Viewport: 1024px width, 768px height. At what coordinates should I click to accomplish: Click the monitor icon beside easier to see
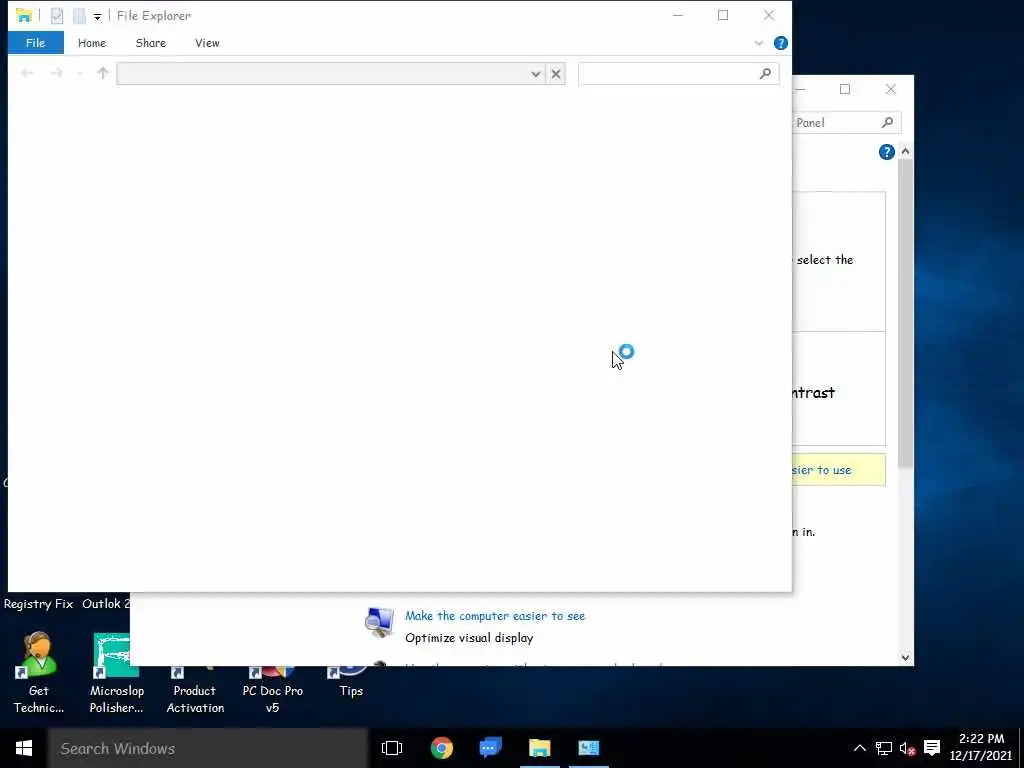click(379, 621)
